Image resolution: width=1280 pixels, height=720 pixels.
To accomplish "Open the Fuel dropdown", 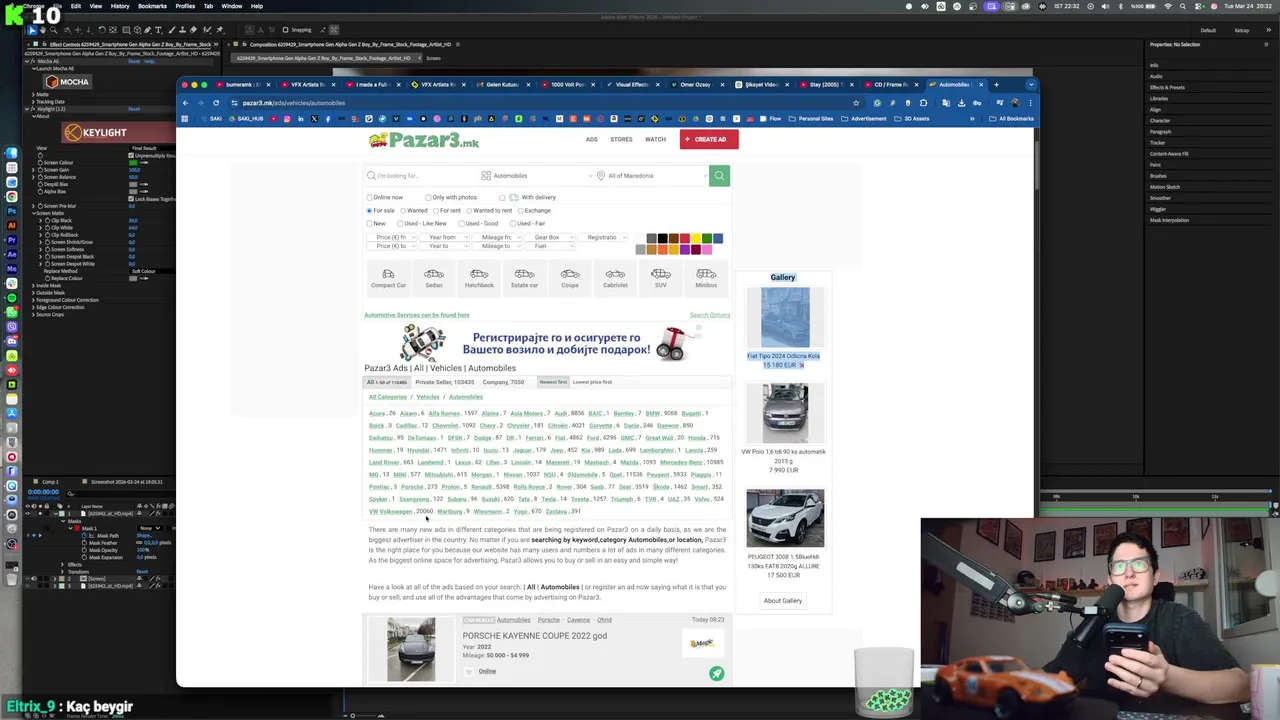I will click(x=549, y=246).
